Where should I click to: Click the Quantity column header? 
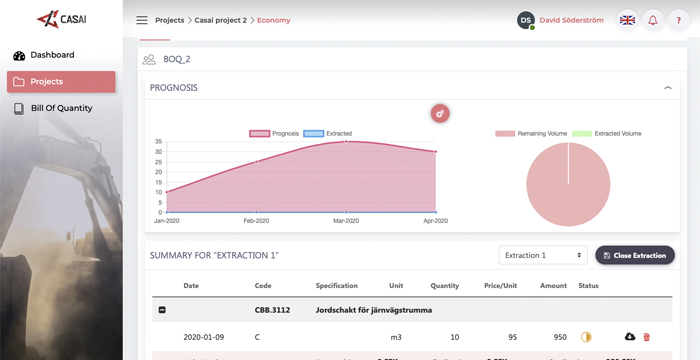click(x=445, y=286)
